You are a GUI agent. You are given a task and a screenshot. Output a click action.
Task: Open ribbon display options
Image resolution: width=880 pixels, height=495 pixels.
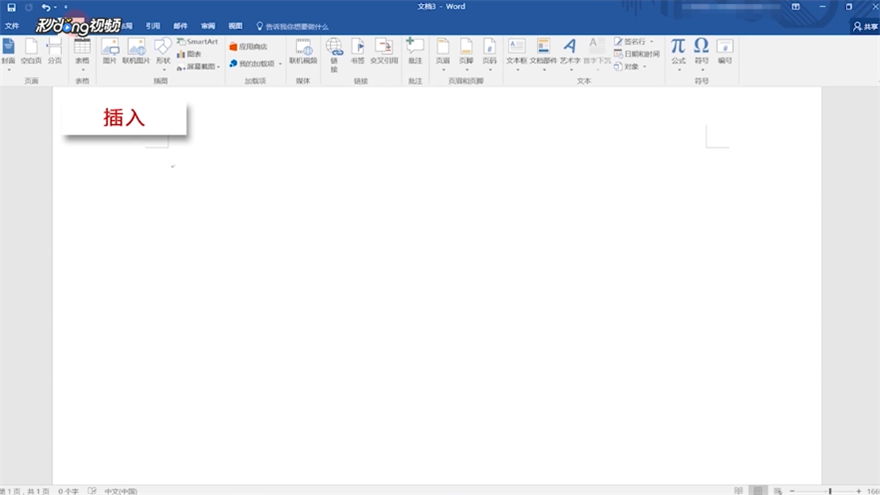(x=795, y=7)
